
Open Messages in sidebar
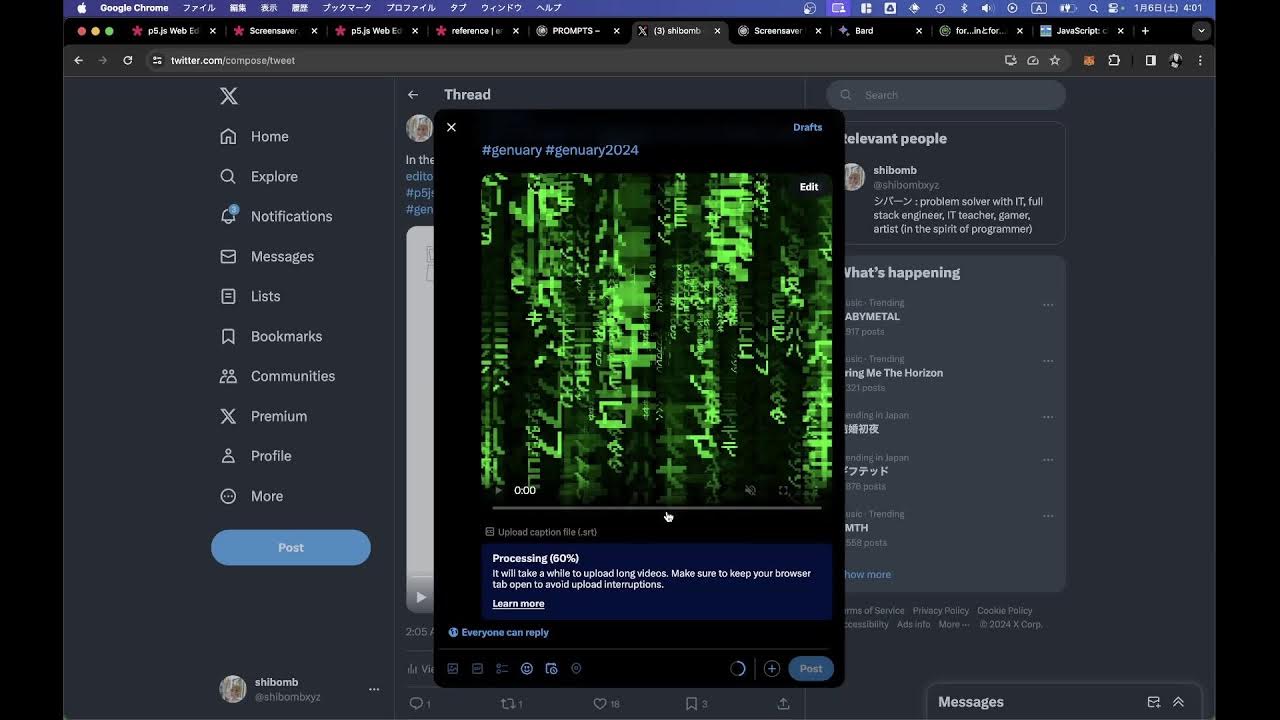point(267,256)
